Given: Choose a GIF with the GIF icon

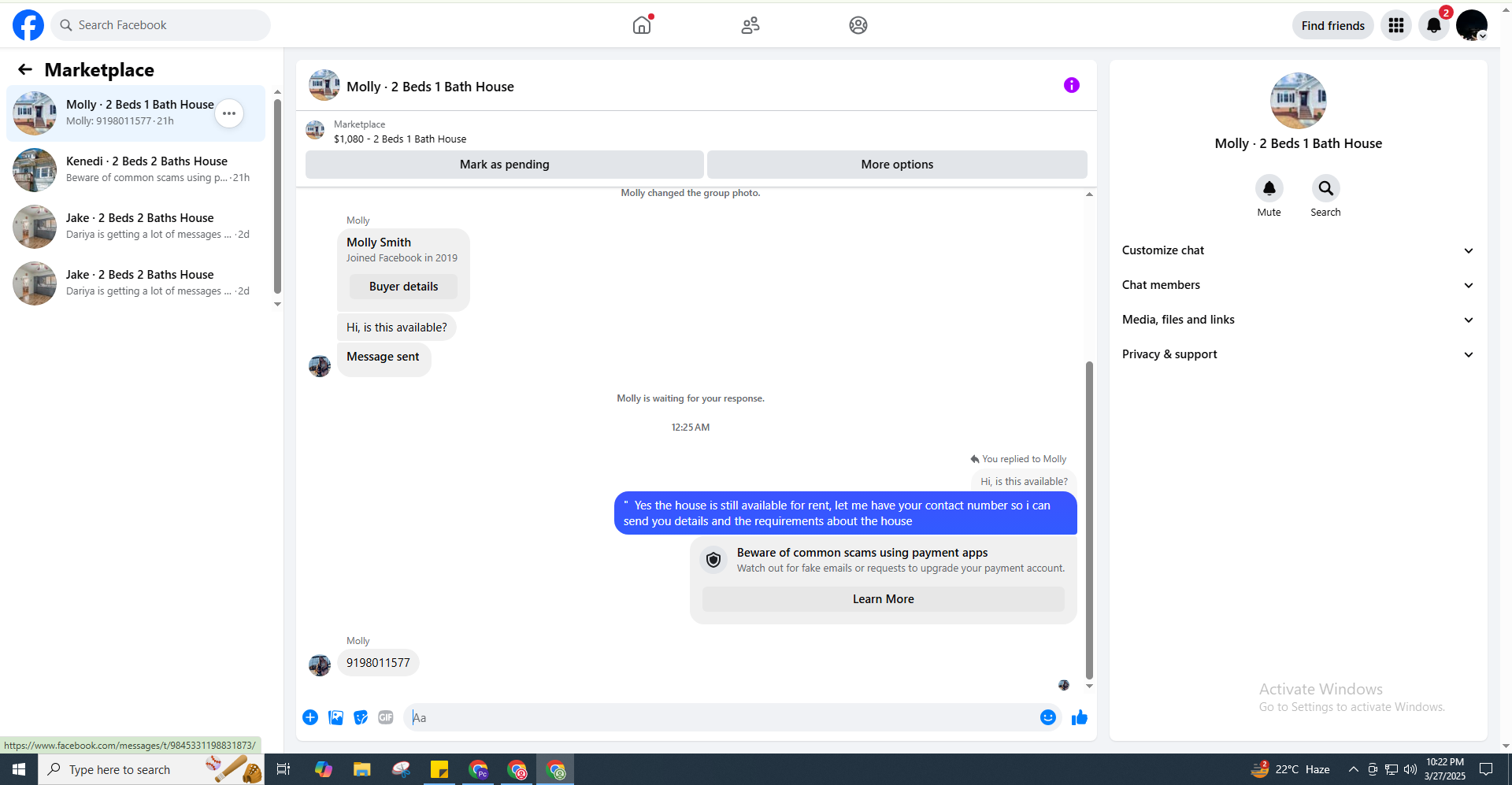Looking at the screenshot, I should (x=386, y=717).
